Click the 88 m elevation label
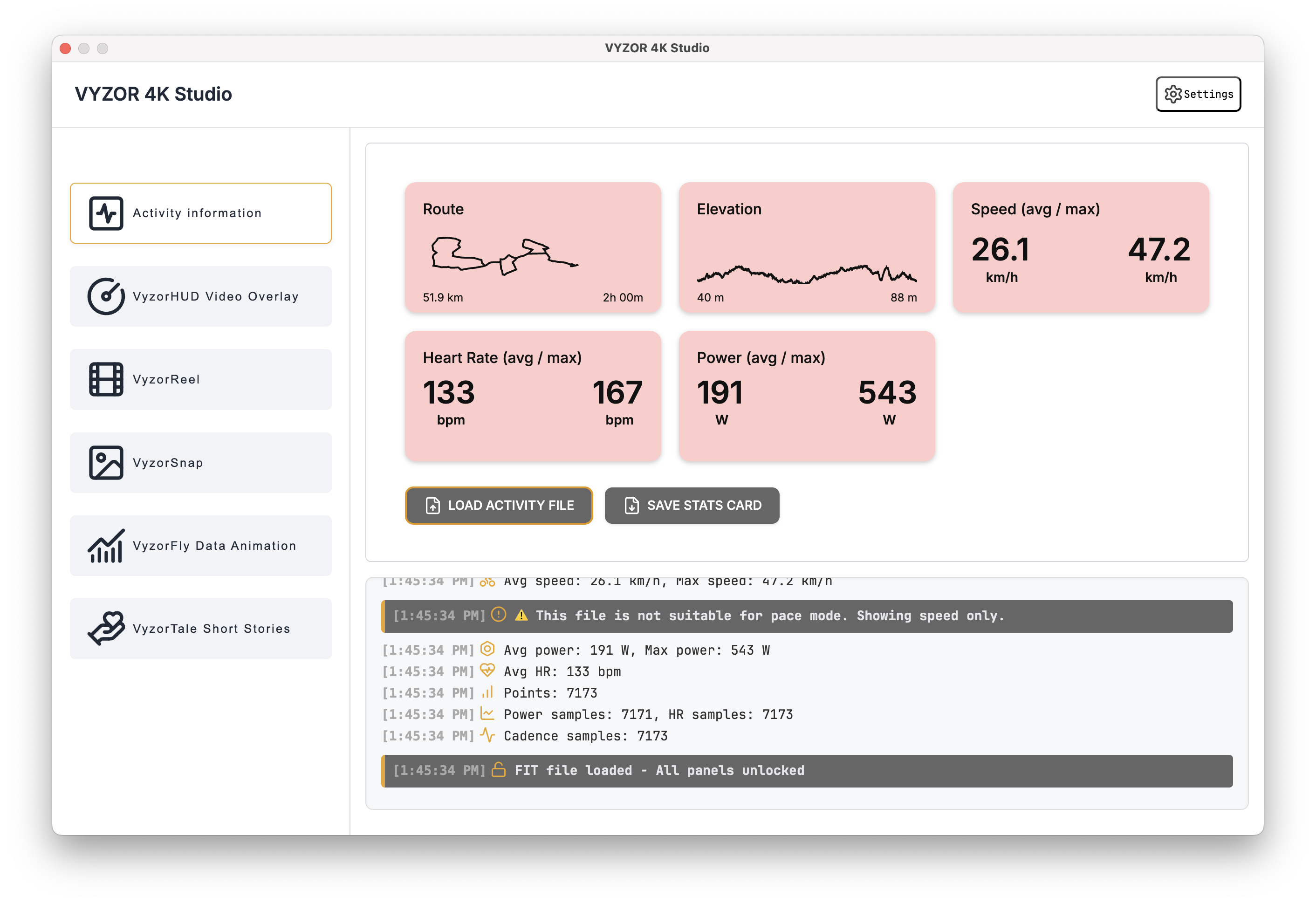 pos(904,297)
